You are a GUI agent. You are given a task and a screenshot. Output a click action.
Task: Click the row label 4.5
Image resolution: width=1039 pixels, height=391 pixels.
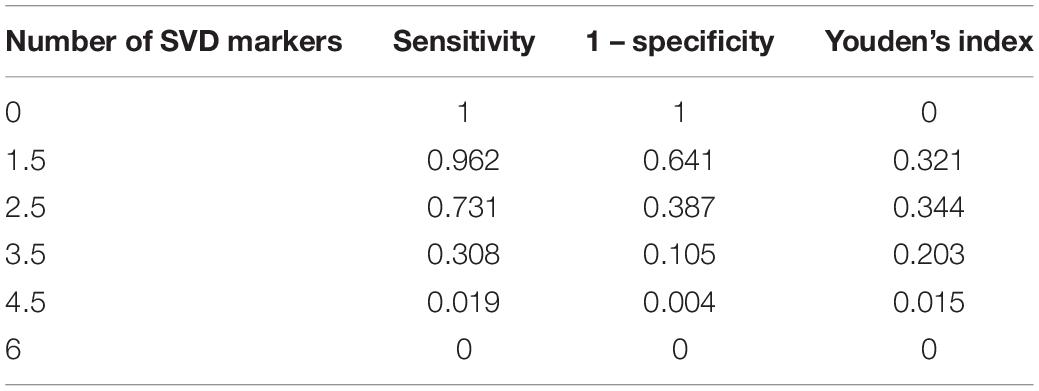25,302
